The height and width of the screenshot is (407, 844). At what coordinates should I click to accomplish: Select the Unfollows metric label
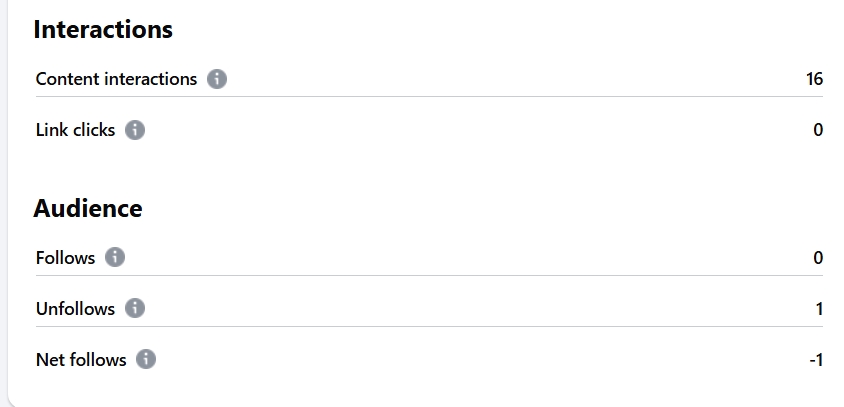point(75,309)
